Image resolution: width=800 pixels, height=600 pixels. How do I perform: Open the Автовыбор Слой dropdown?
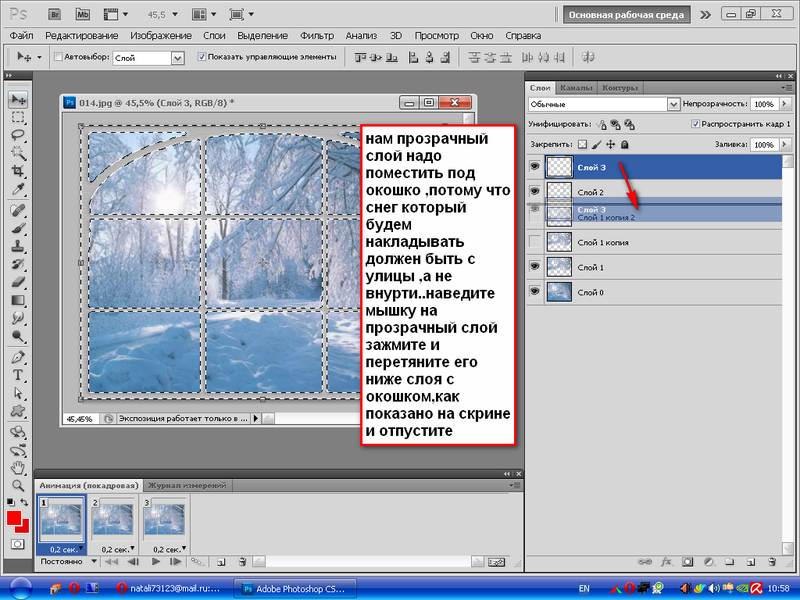pyautogui.click(x=177, y=58)
